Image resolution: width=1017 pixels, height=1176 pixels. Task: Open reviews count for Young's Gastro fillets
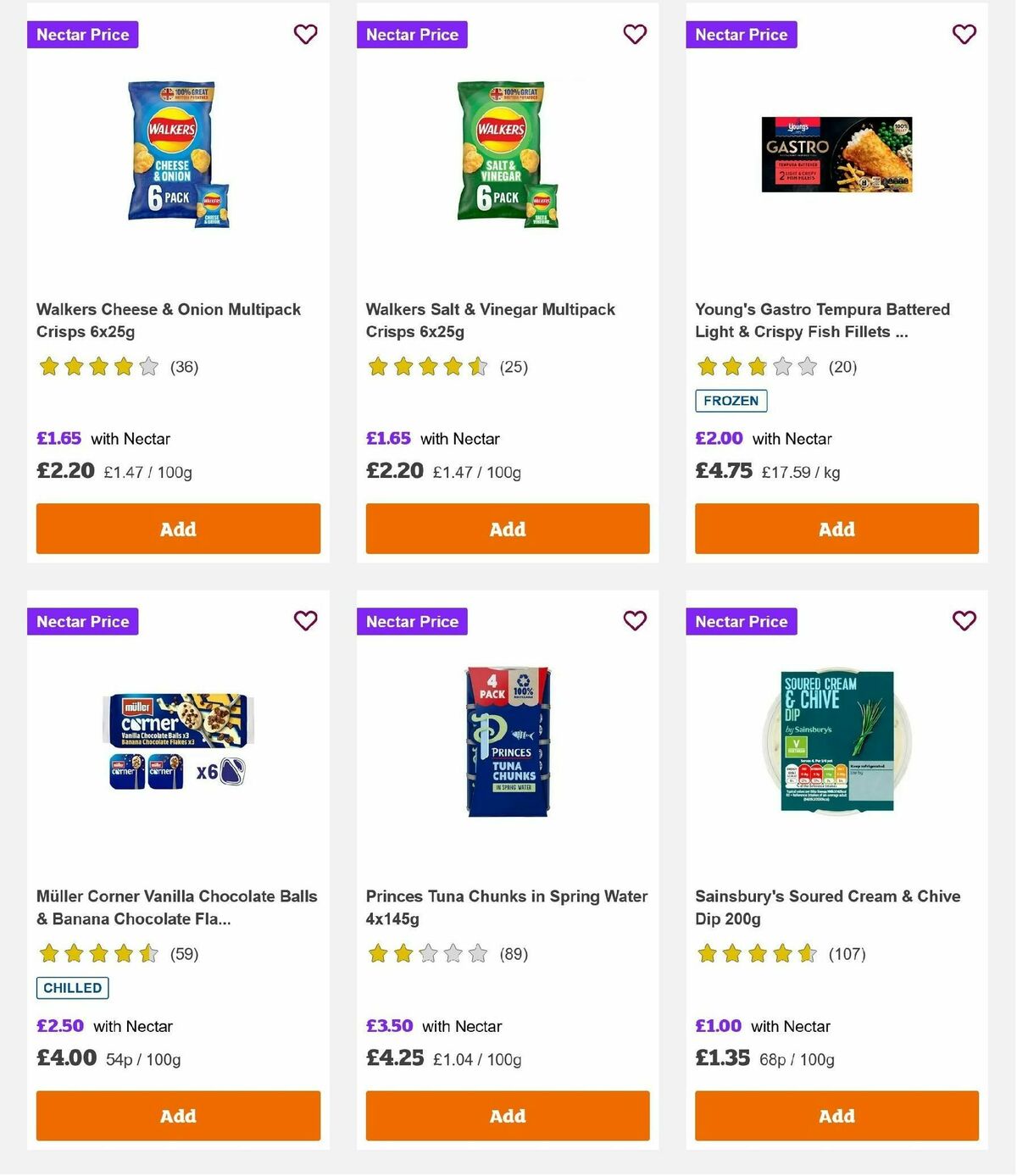coord(842,367)
